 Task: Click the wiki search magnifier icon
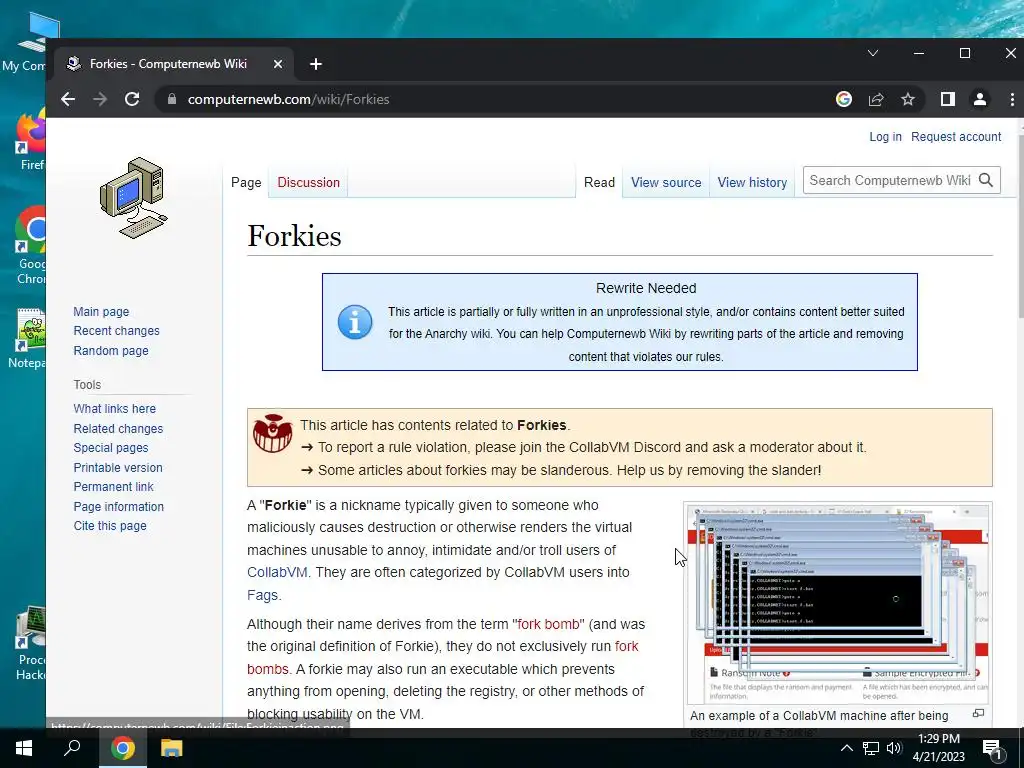[986, 180]
